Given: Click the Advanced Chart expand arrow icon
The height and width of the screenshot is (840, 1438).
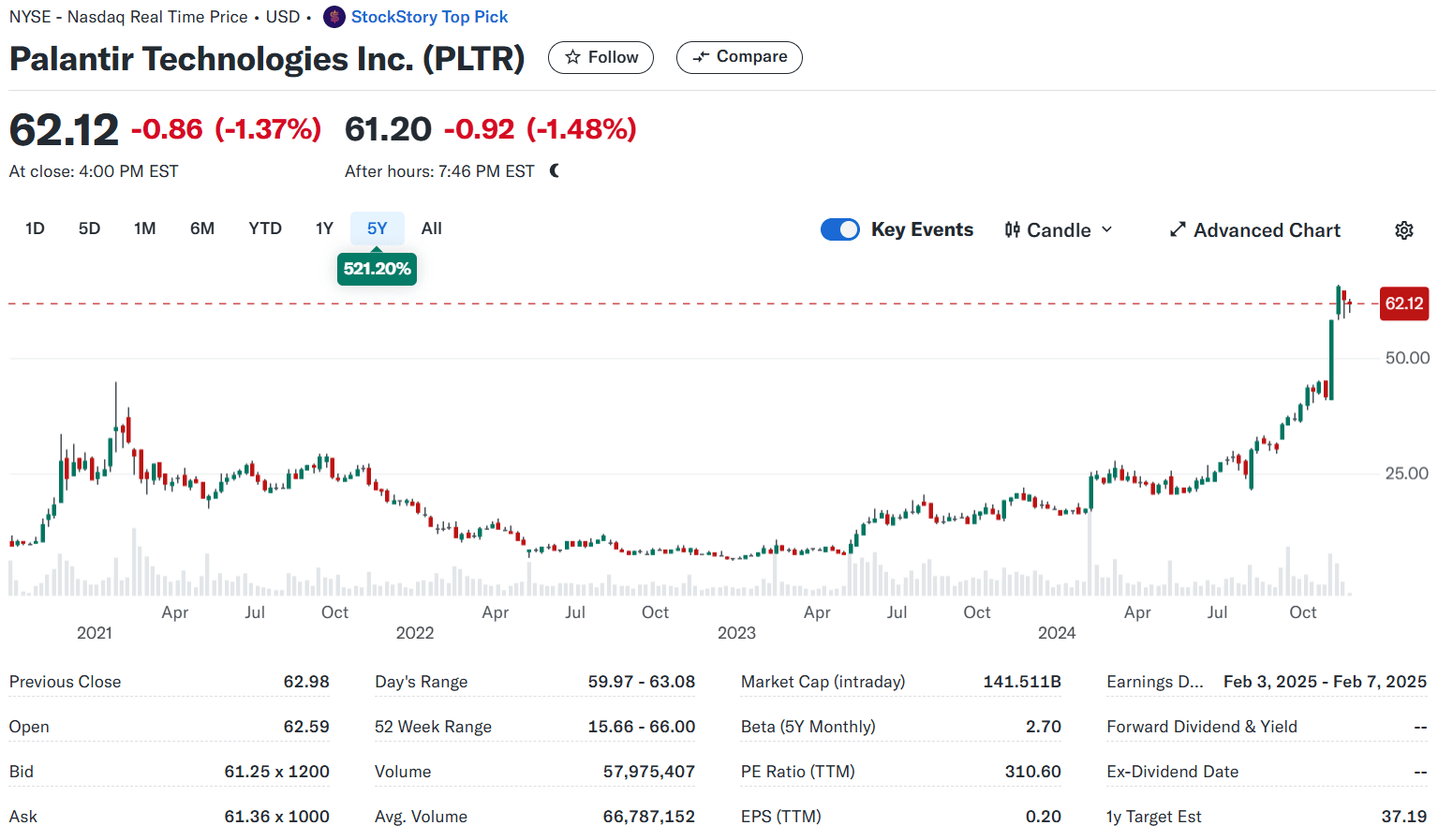Looking at the screenshot, I should [1178, 230].
